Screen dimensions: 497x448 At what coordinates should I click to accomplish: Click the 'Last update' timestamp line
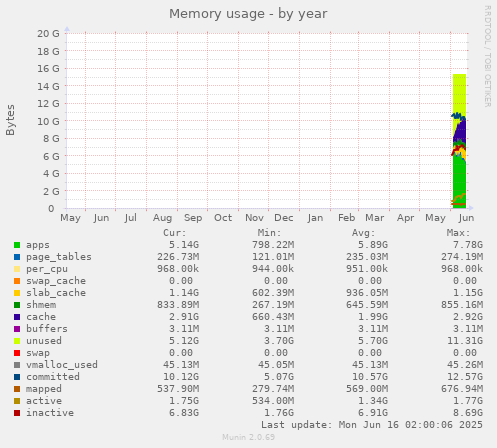(x=372, y=425)
